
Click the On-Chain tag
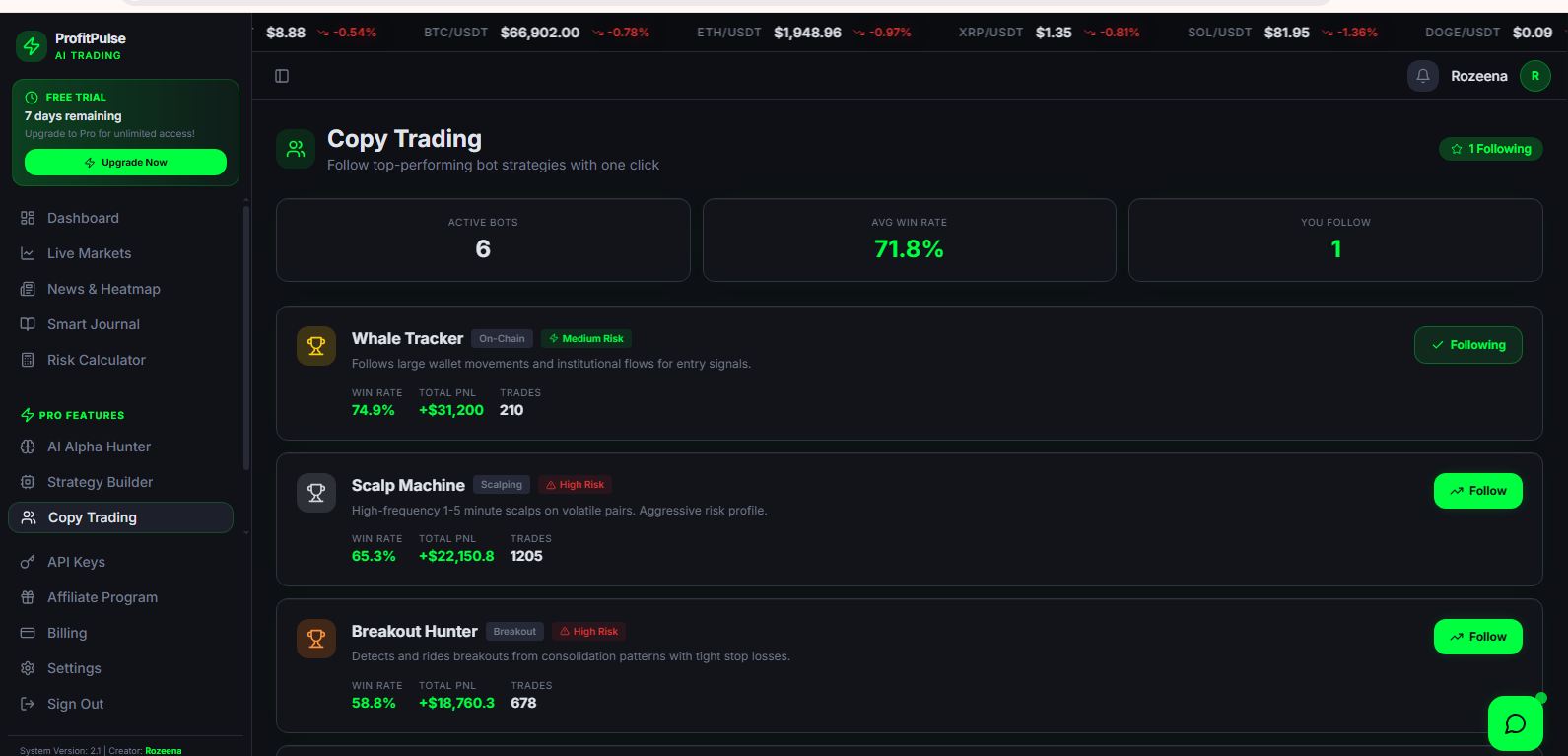[x=502, y=339]
